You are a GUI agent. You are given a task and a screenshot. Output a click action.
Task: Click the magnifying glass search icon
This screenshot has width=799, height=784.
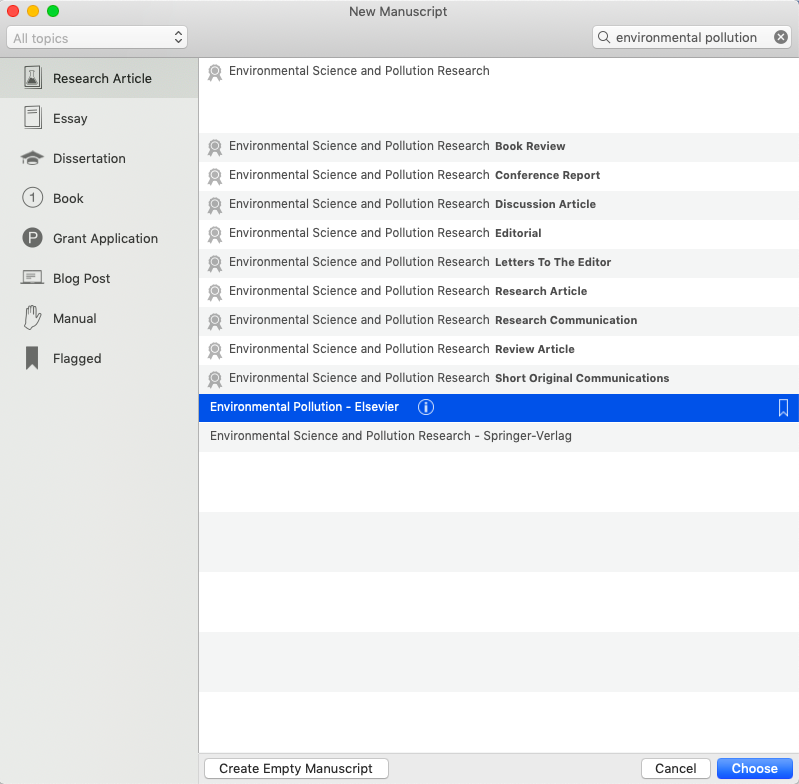pos(604,37)
